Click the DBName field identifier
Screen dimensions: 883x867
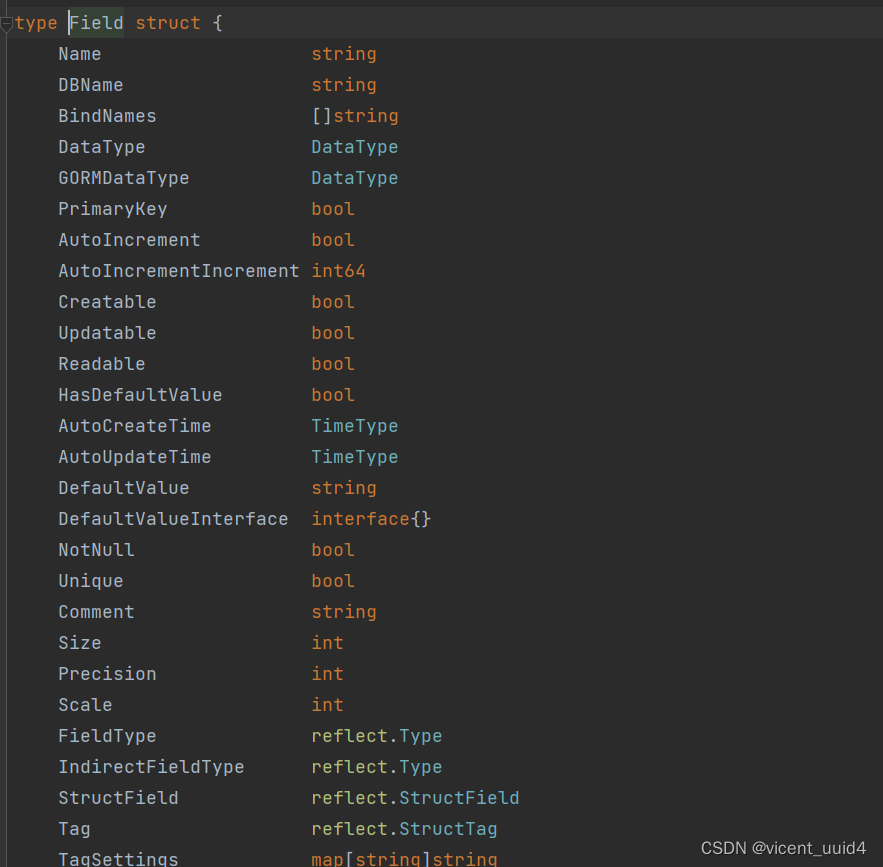[x=91, y=85]
